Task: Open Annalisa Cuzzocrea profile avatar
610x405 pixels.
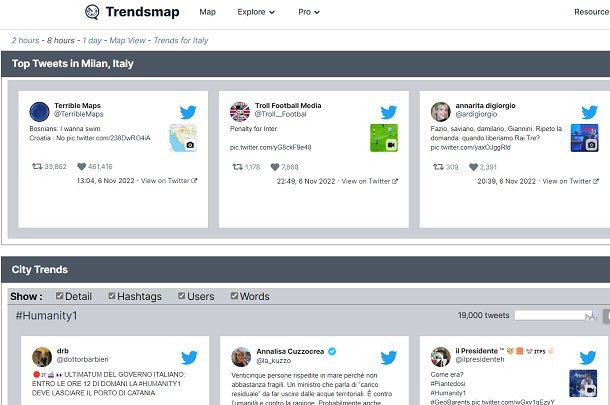Action: tap(241, 357)
